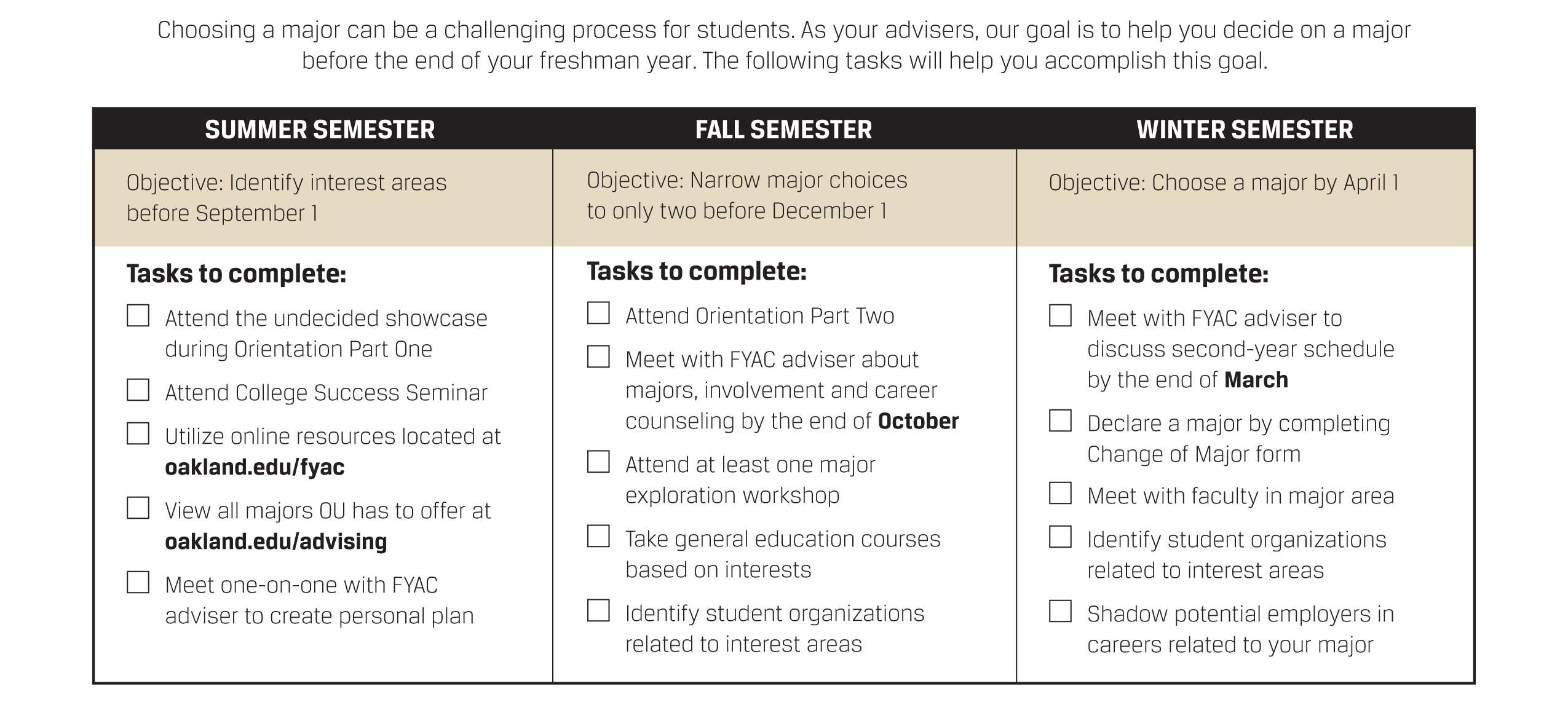Viewport: 1568px width, 713px height.
Task: Mark the View all majors OU checkbox
Action: [x=138, y=508]
